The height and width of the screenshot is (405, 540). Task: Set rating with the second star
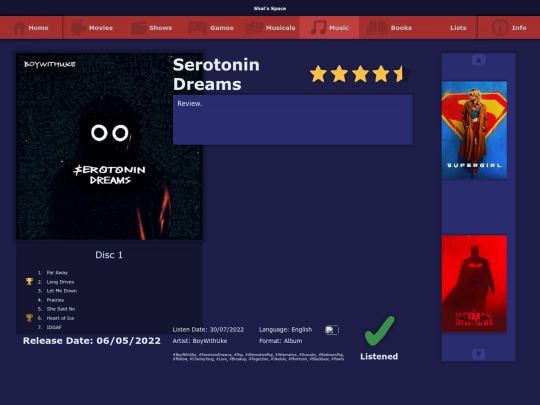coord(339,74)
